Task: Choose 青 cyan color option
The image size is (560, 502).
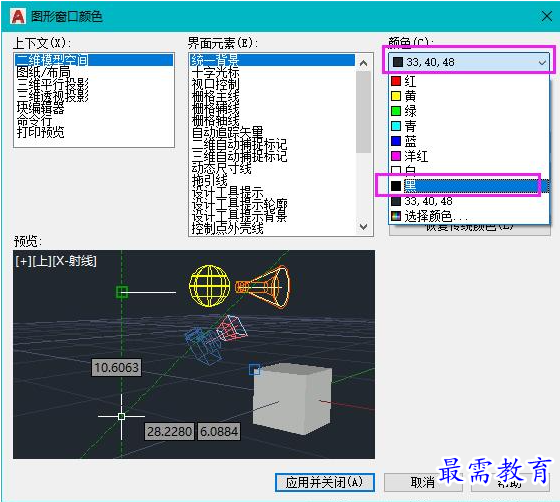Action: point(469,126)
